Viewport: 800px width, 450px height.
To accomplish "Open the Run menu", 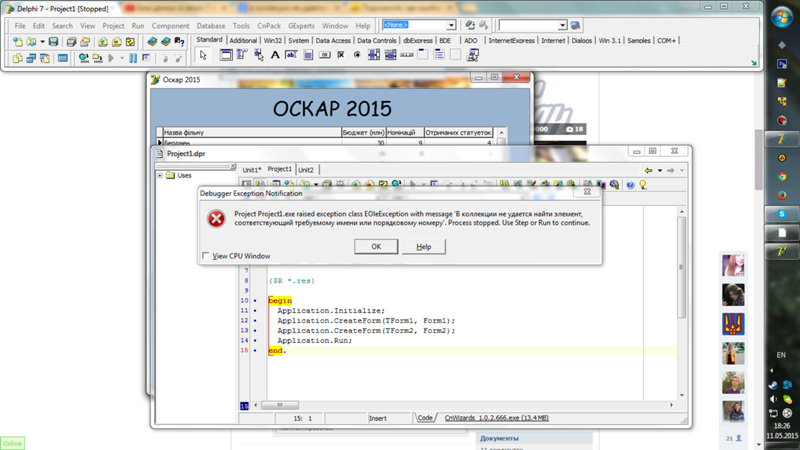I will point(138,26).
